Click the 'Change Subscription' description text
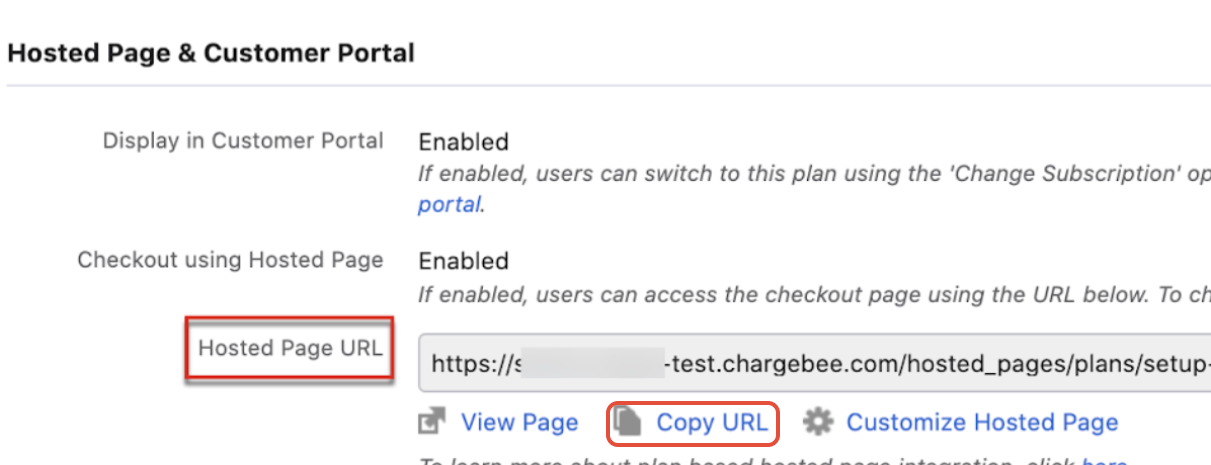This screenshot has width=1211, height=465. click(x=814, y=174)
